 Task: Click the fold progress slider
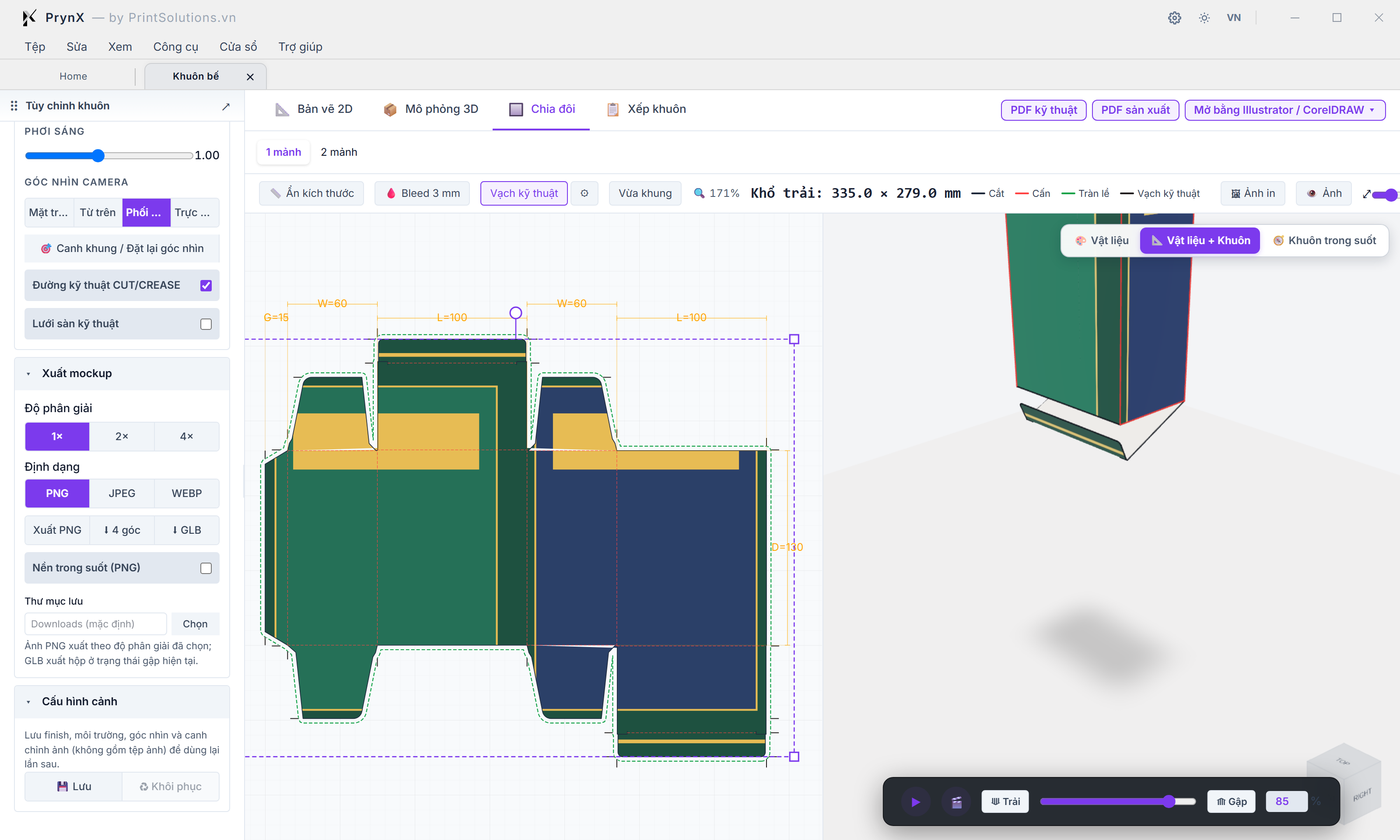1118,801
